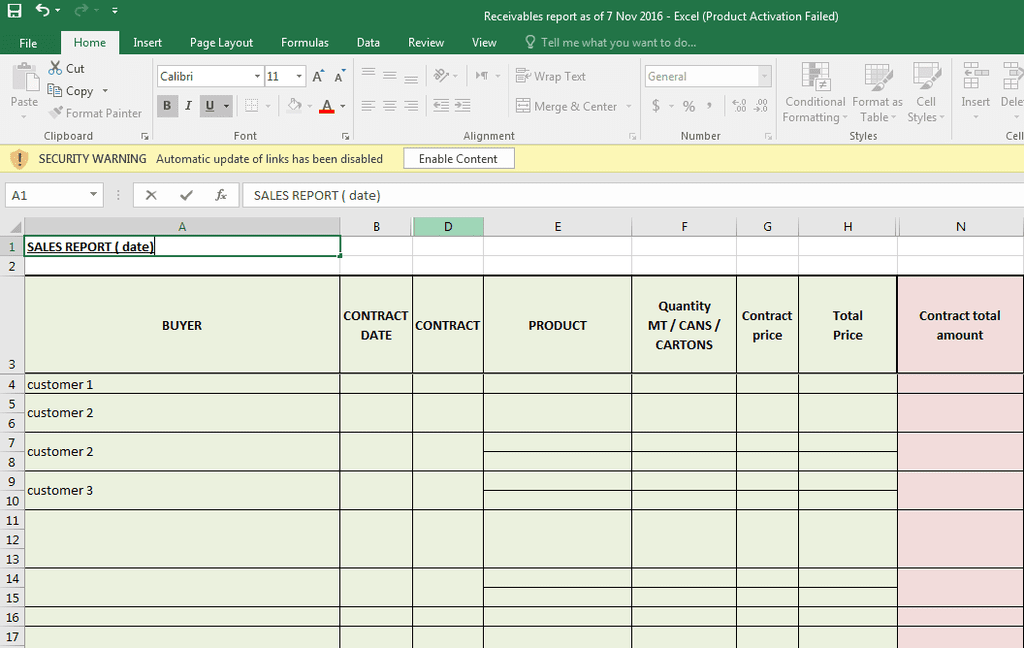The height and width of the screenshot is (648, 1024).
Task: Cancel the formula bar entry with X
Action: click(151, 195)
